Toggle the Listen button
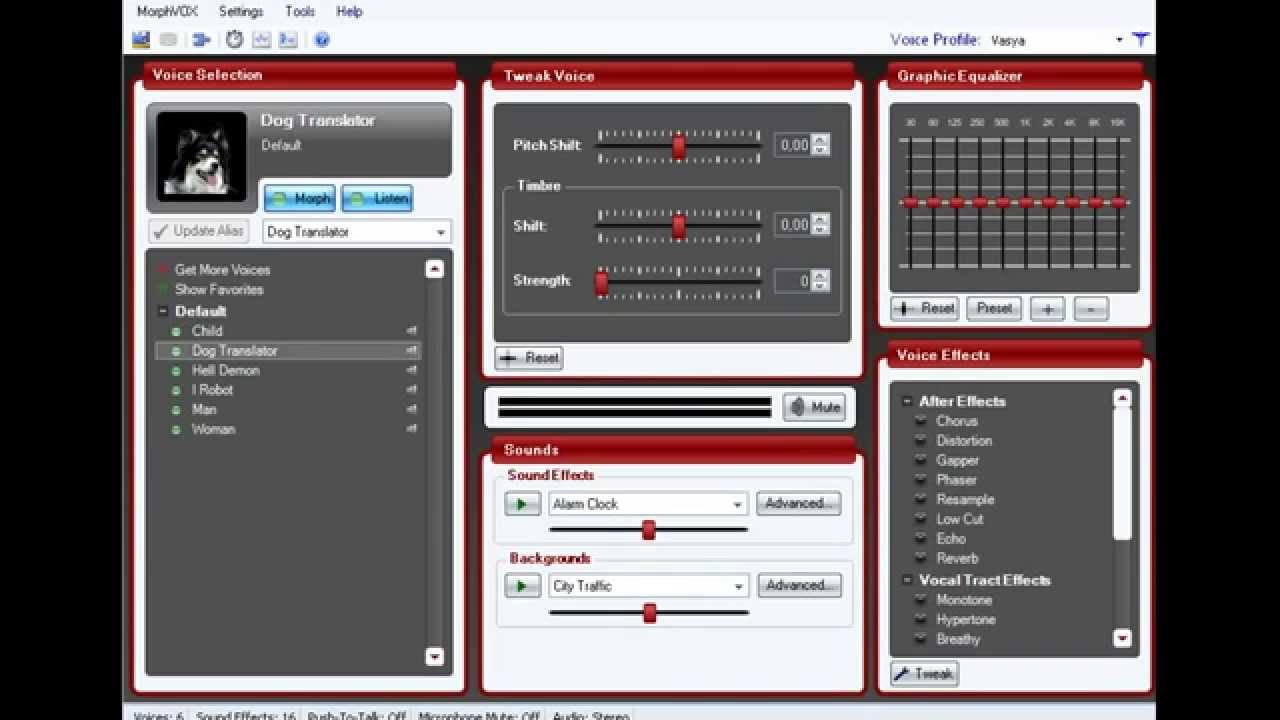The height and width of the screenshot is (720, 1280). click(x=377, y=199)
